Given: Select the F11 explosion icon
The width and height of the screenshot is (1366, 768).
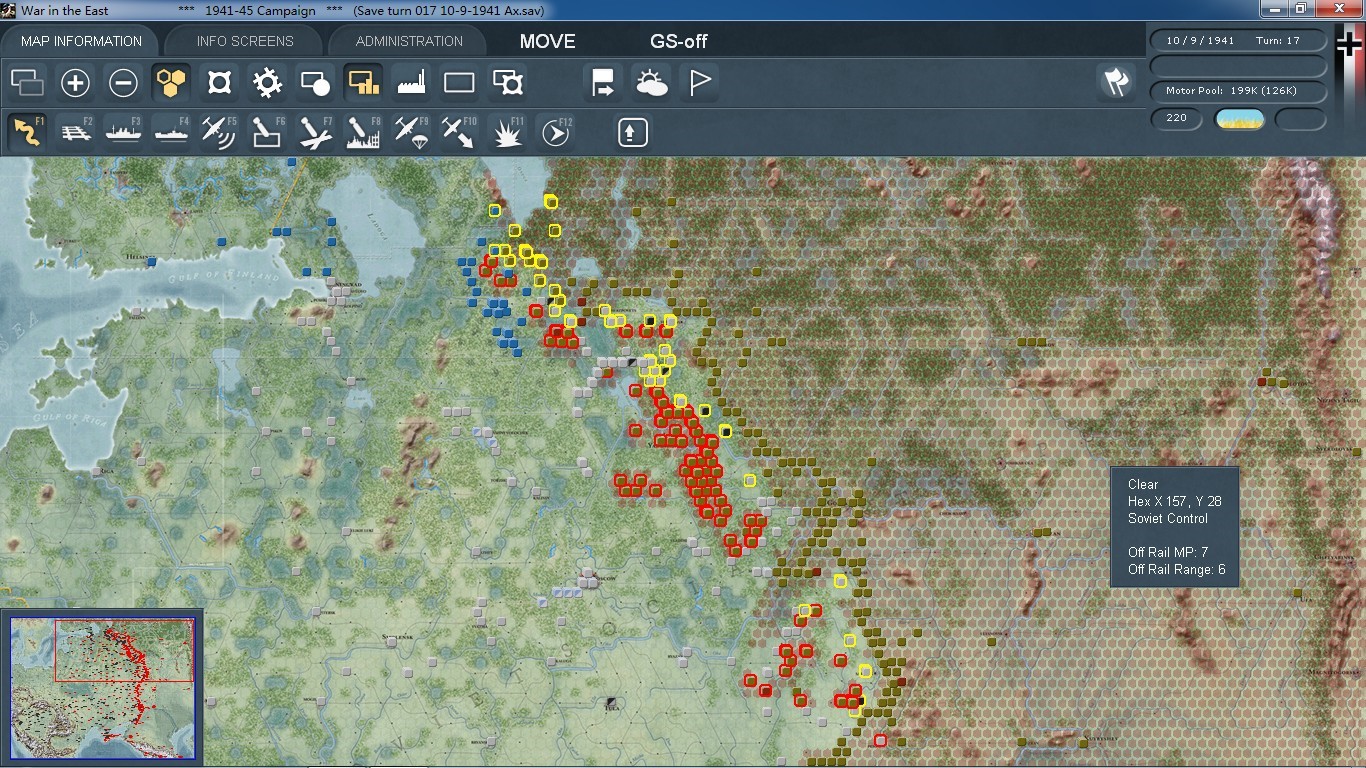Looking at the screenshot, I should tap(507, 132).
